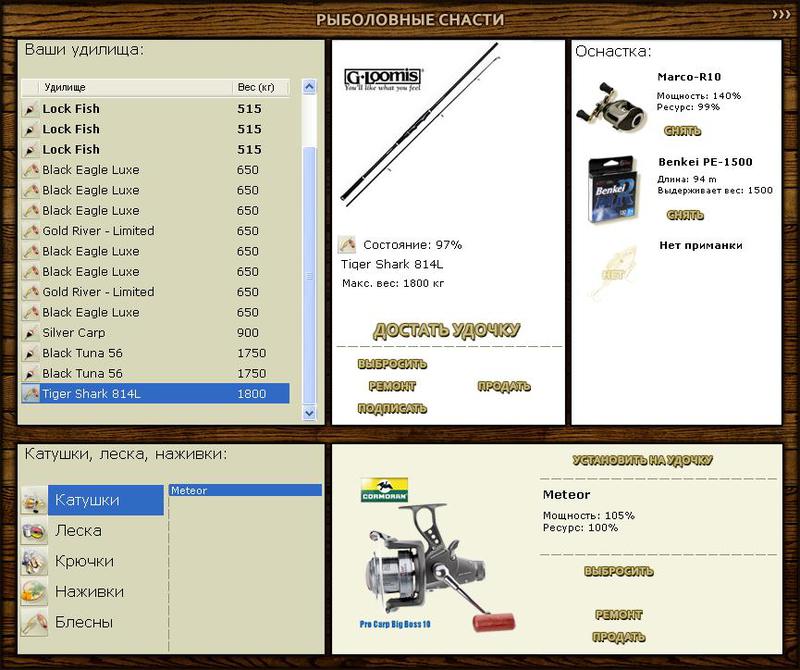Viewport: 800px width, 670px height.
Task: Click the Meteor heading in the details panel
Action: pos(566,494)
